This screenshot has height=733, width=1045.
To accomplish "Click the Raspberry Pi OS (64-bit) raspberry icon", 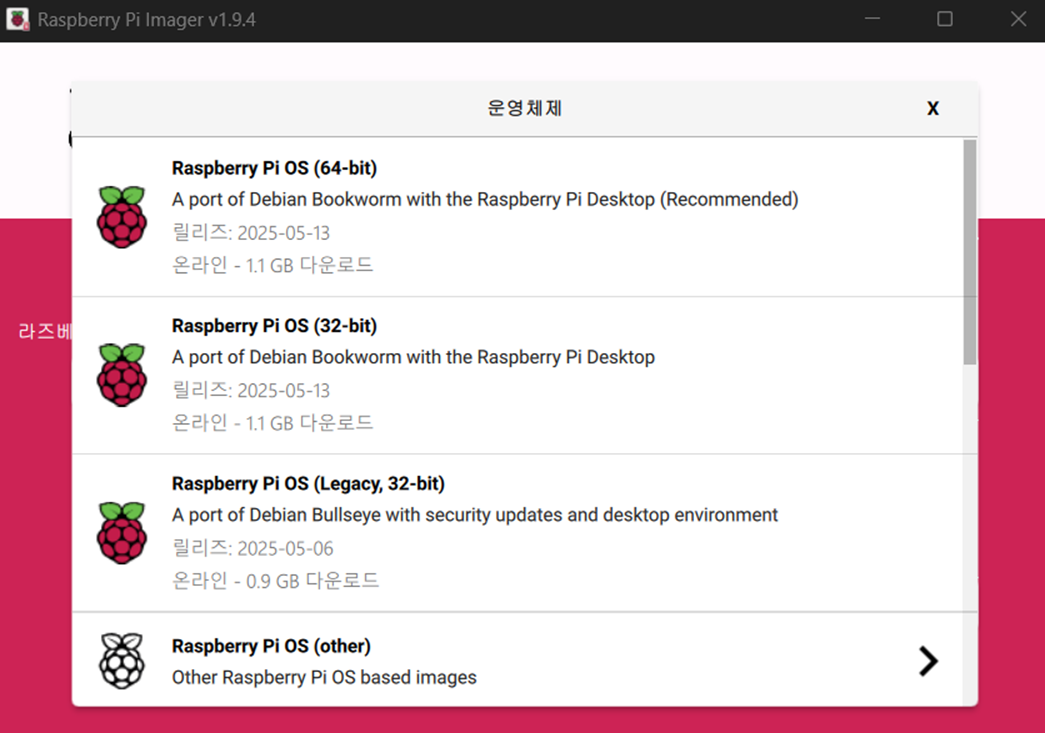I will click(122, 217).
